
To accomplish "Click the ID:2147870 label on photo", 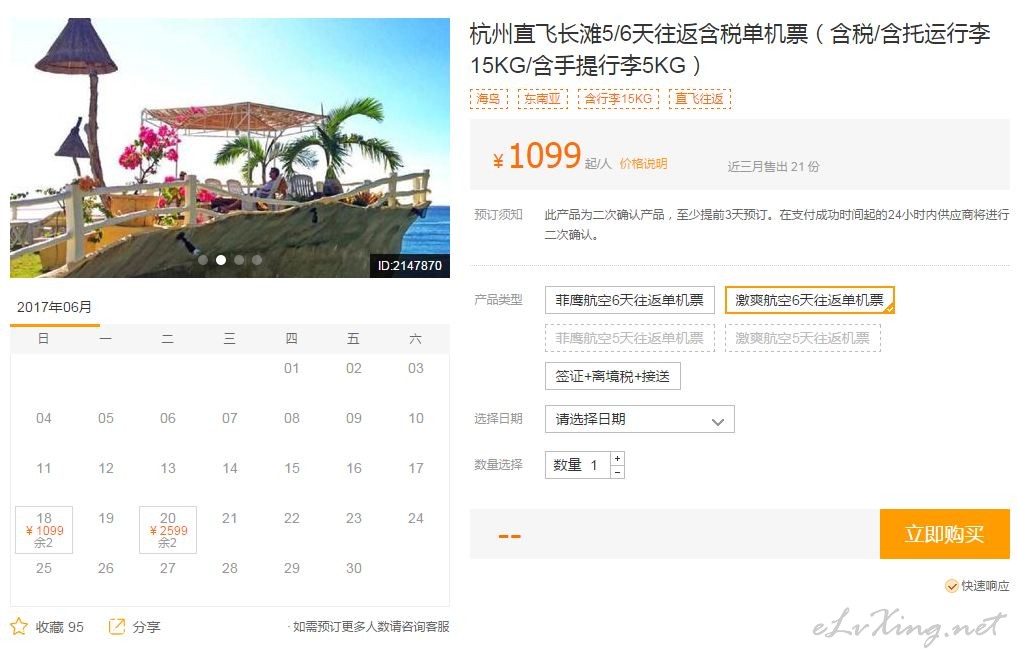I will [x=410, y=266].
